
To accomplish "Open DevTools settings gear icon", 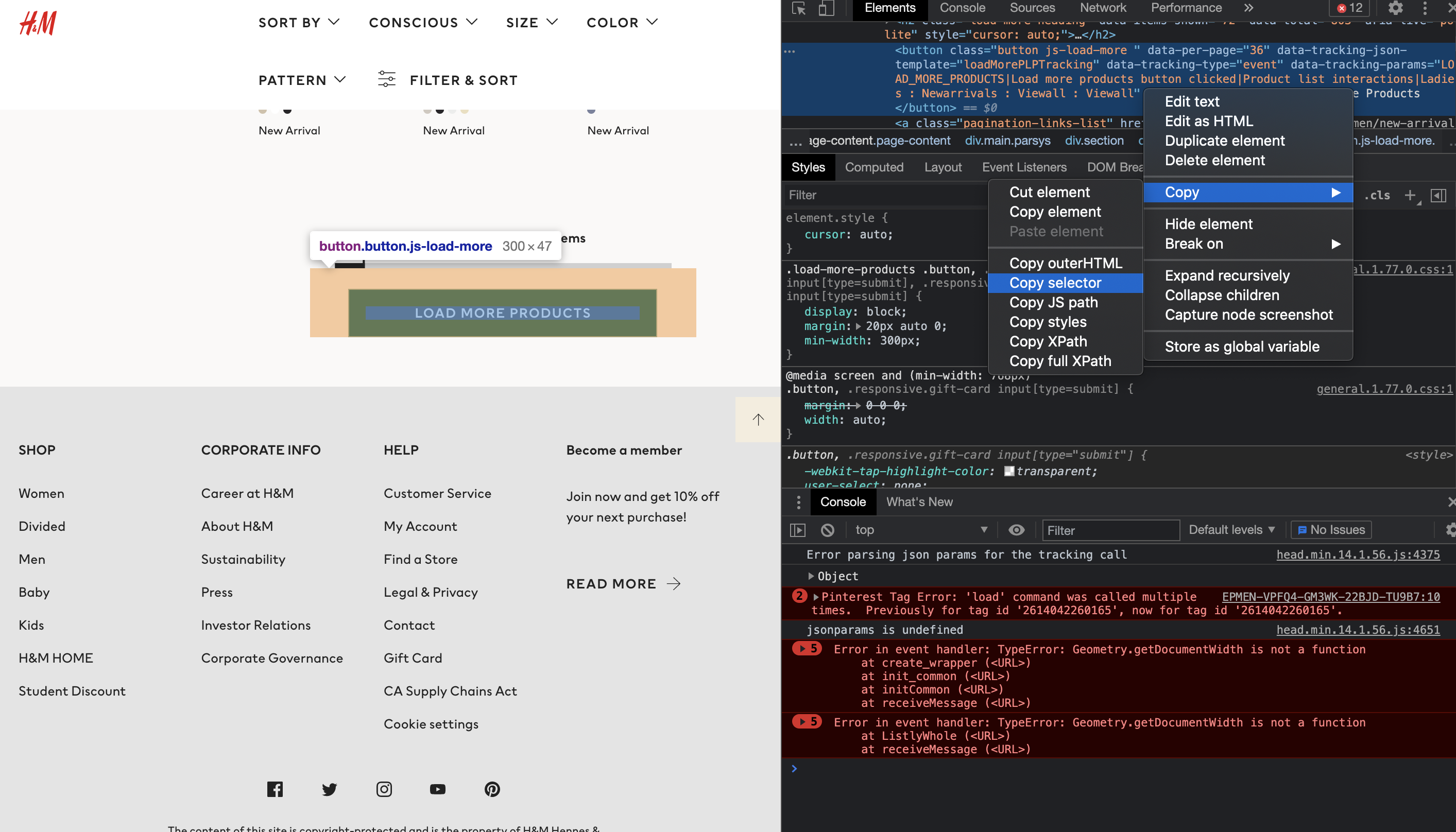I will (1395, 8).
